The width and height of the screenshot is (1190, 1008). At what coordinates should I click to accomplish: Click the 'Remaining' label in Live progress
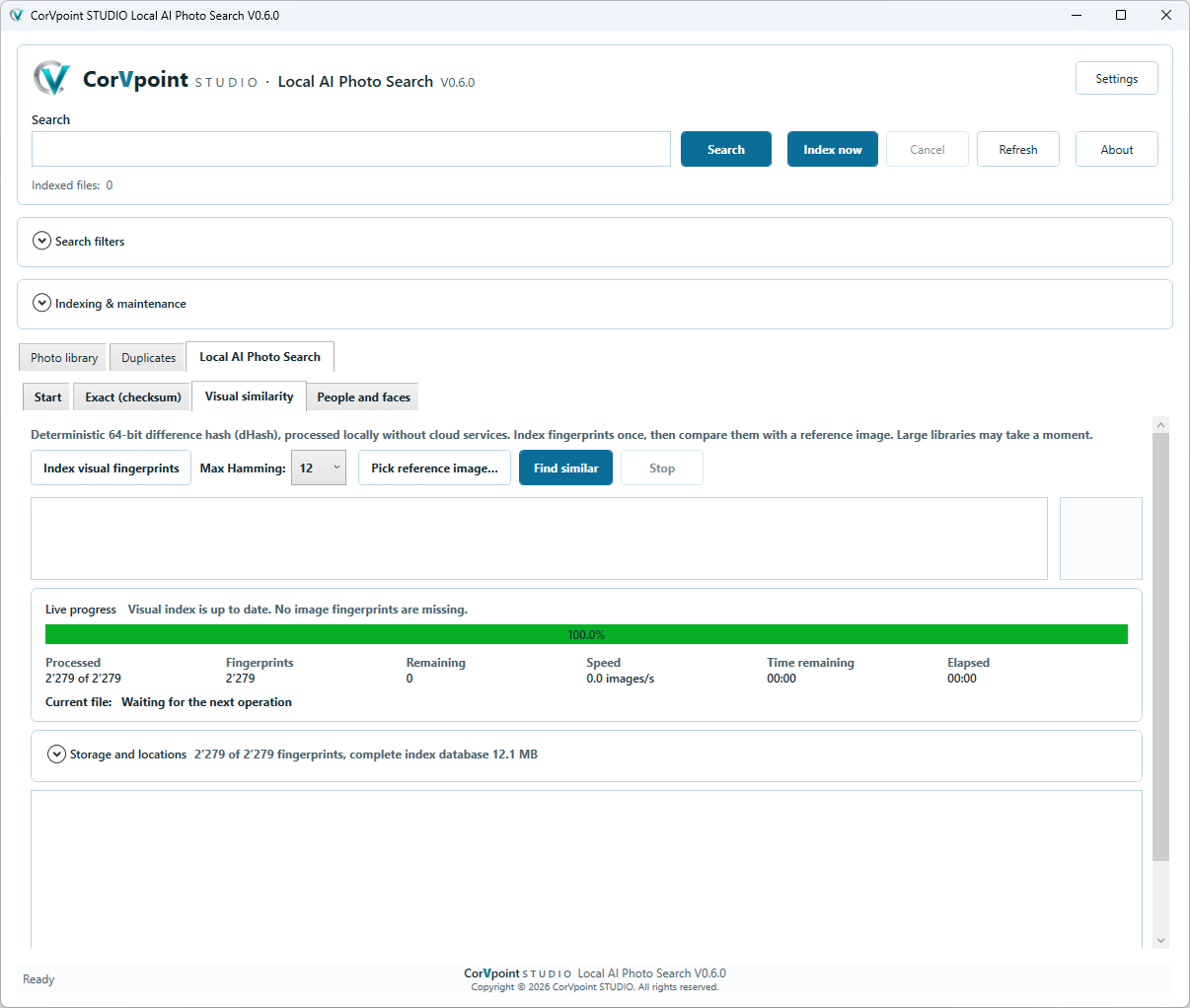(x=435, y=662)
